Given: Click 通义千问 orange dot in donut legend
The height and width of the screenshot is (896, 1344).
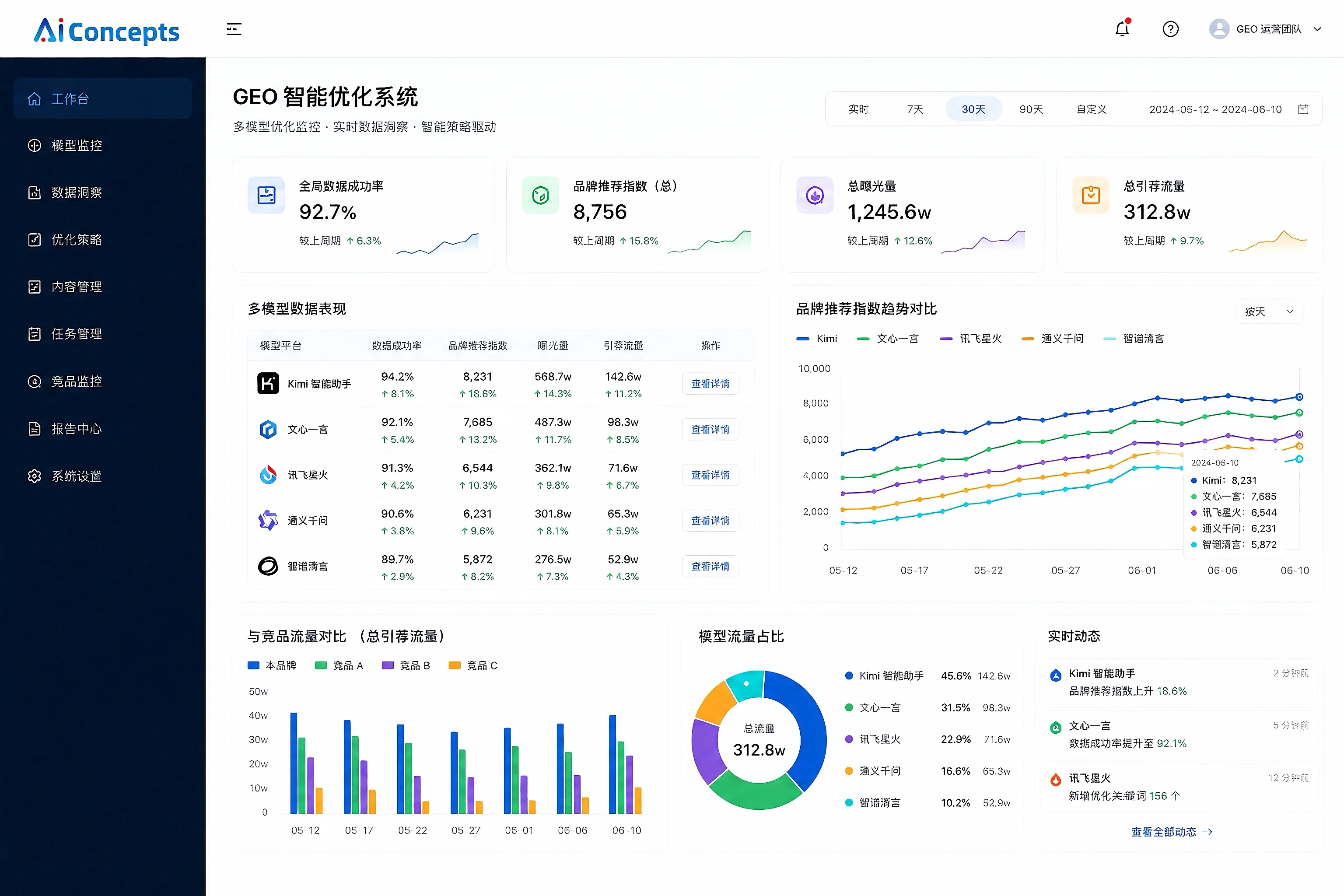Looking at the screenshot, I should (x=849, y=771).
